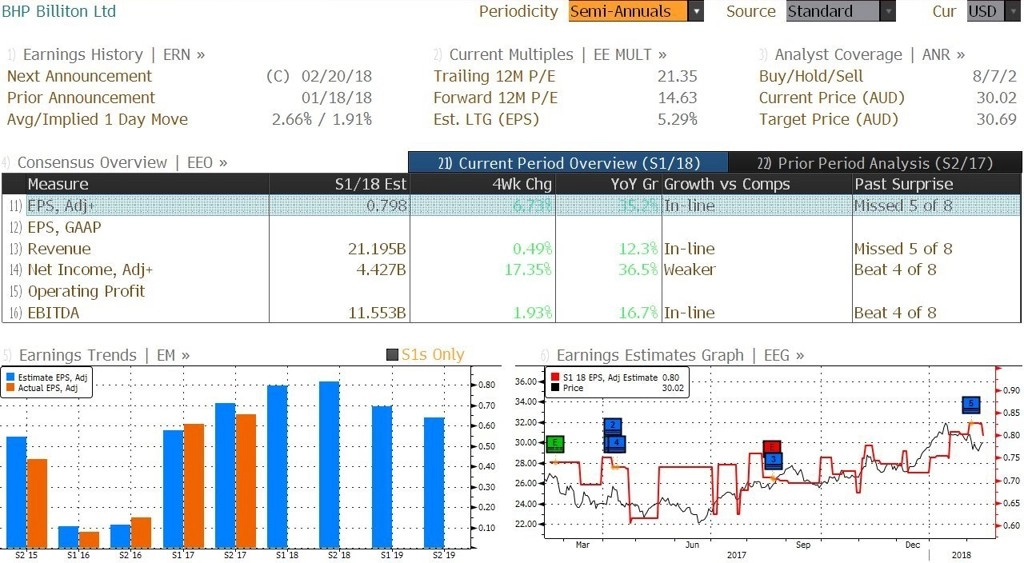Click the green E event marker in March

coord(555,445)
